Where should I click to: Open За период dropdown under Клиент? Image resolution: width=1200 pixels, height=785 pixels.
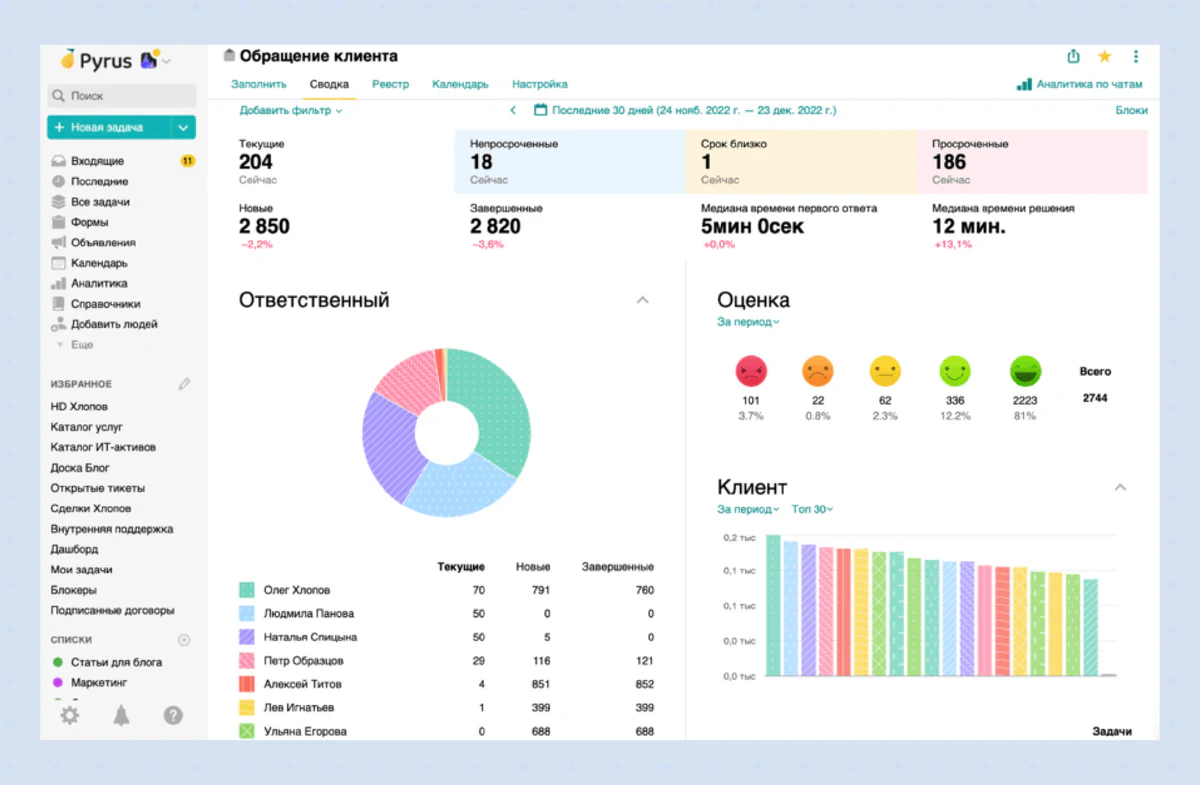[x=748, y=509]
